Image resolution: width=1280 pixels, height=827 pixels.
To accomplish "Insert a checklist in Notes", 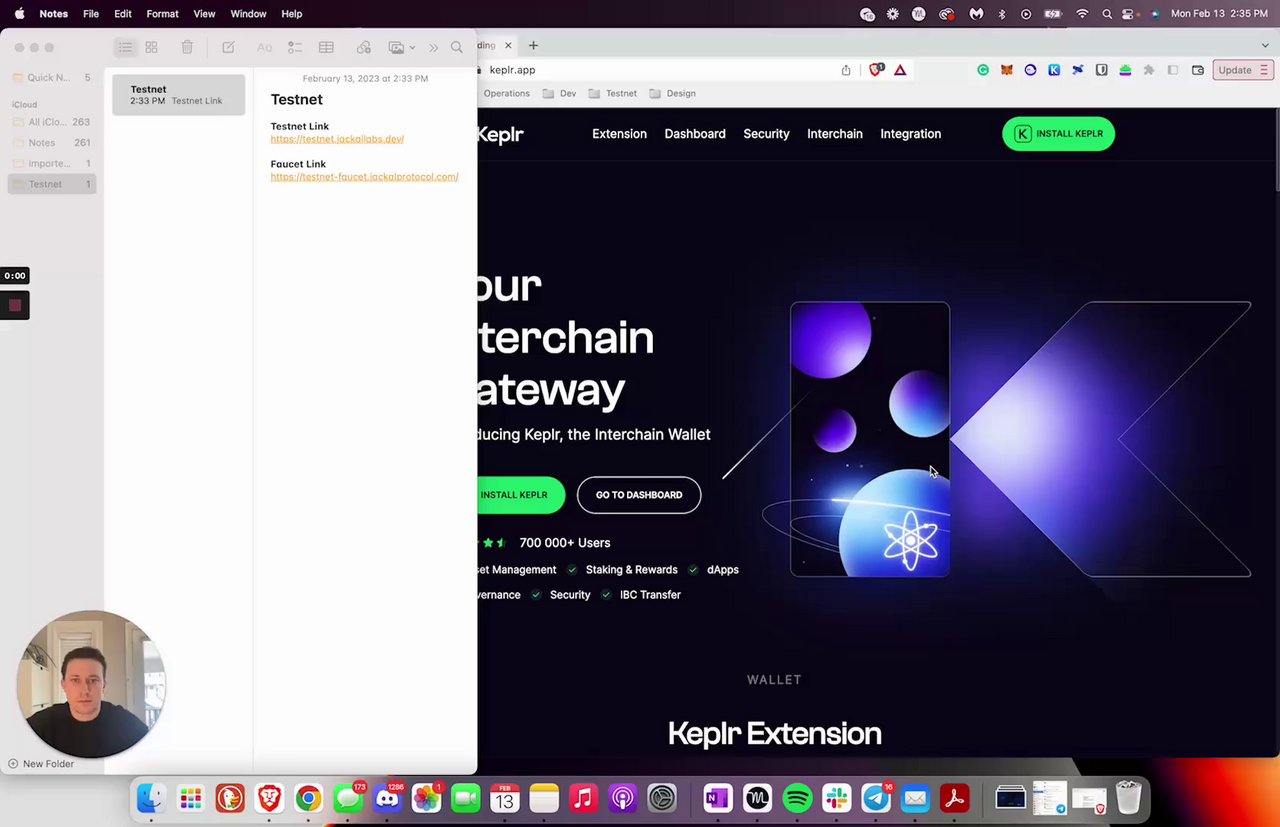I will pyautogui.click(x=295, y=47).
